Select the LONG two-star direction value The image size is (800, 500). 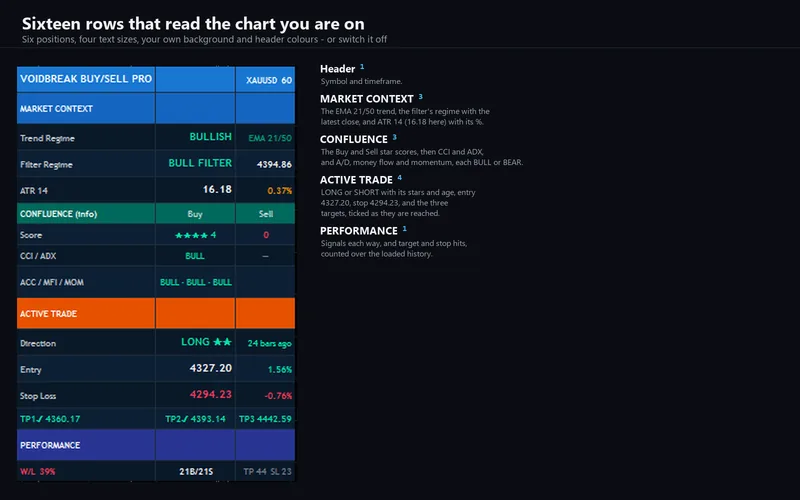pyautogui.click(x=206, y=342)
